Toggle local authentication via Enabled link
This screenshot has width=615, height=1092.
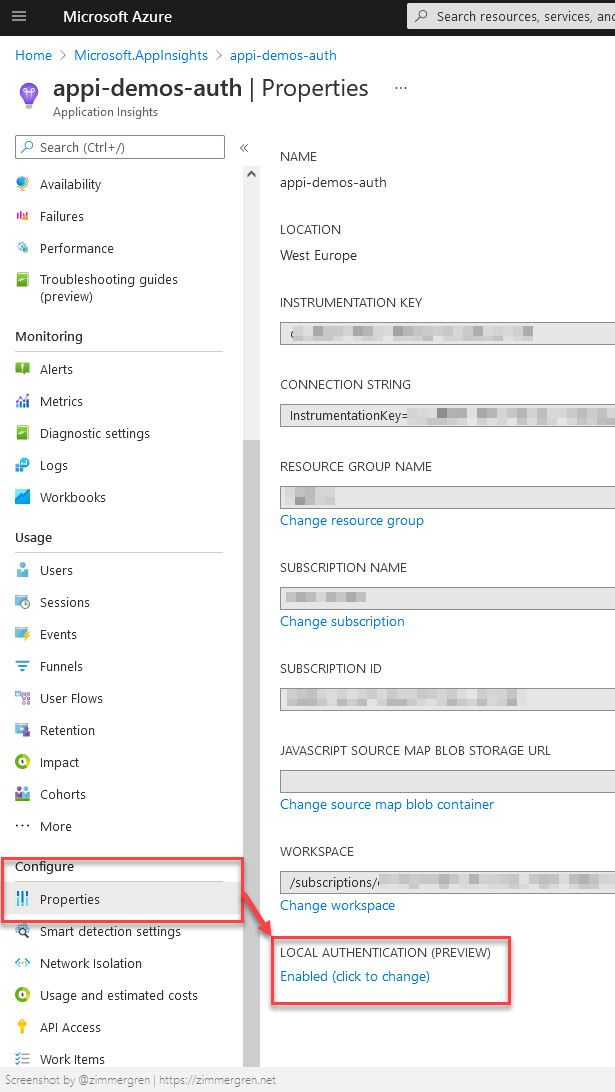354,975
